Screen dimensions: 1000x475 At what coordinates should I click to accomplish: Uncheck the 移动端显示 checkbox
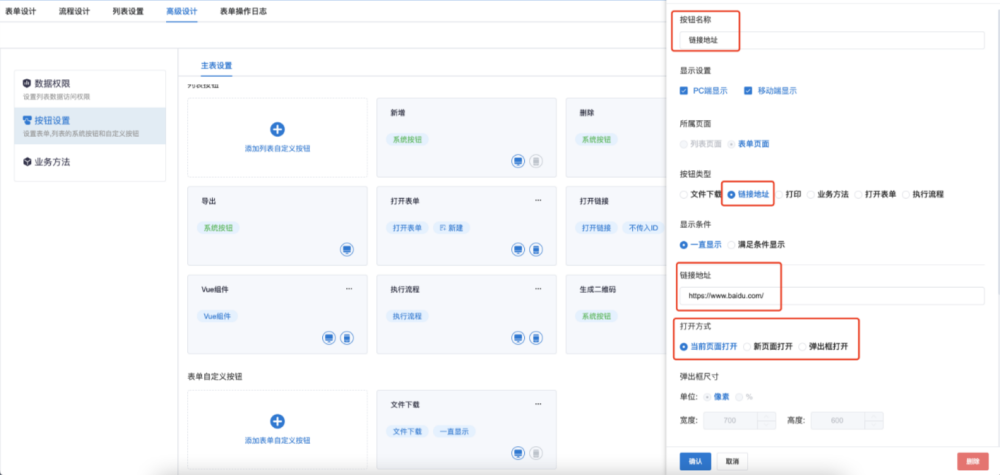pos(748,90)
